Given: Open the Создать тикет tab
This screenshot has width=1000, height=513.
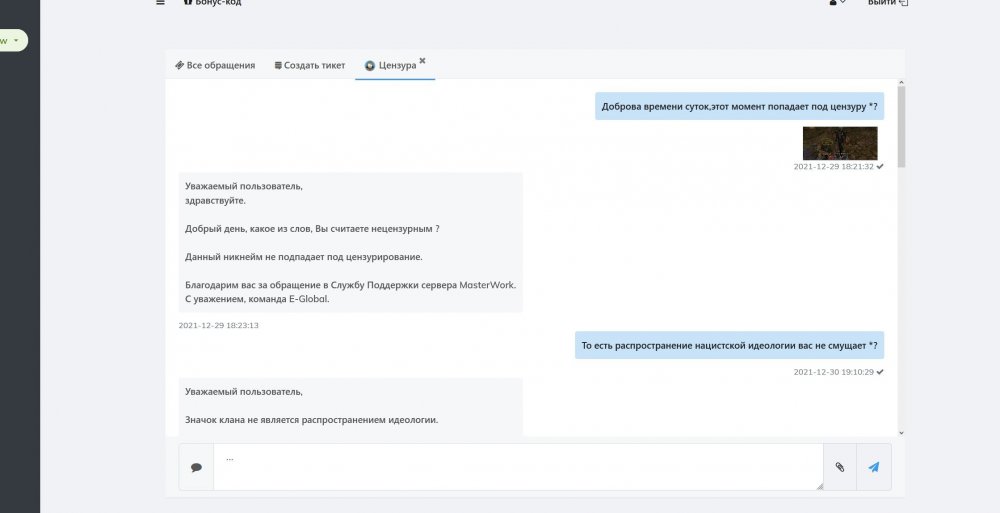Looking at the screenshot, I should (x=310, y=65).
